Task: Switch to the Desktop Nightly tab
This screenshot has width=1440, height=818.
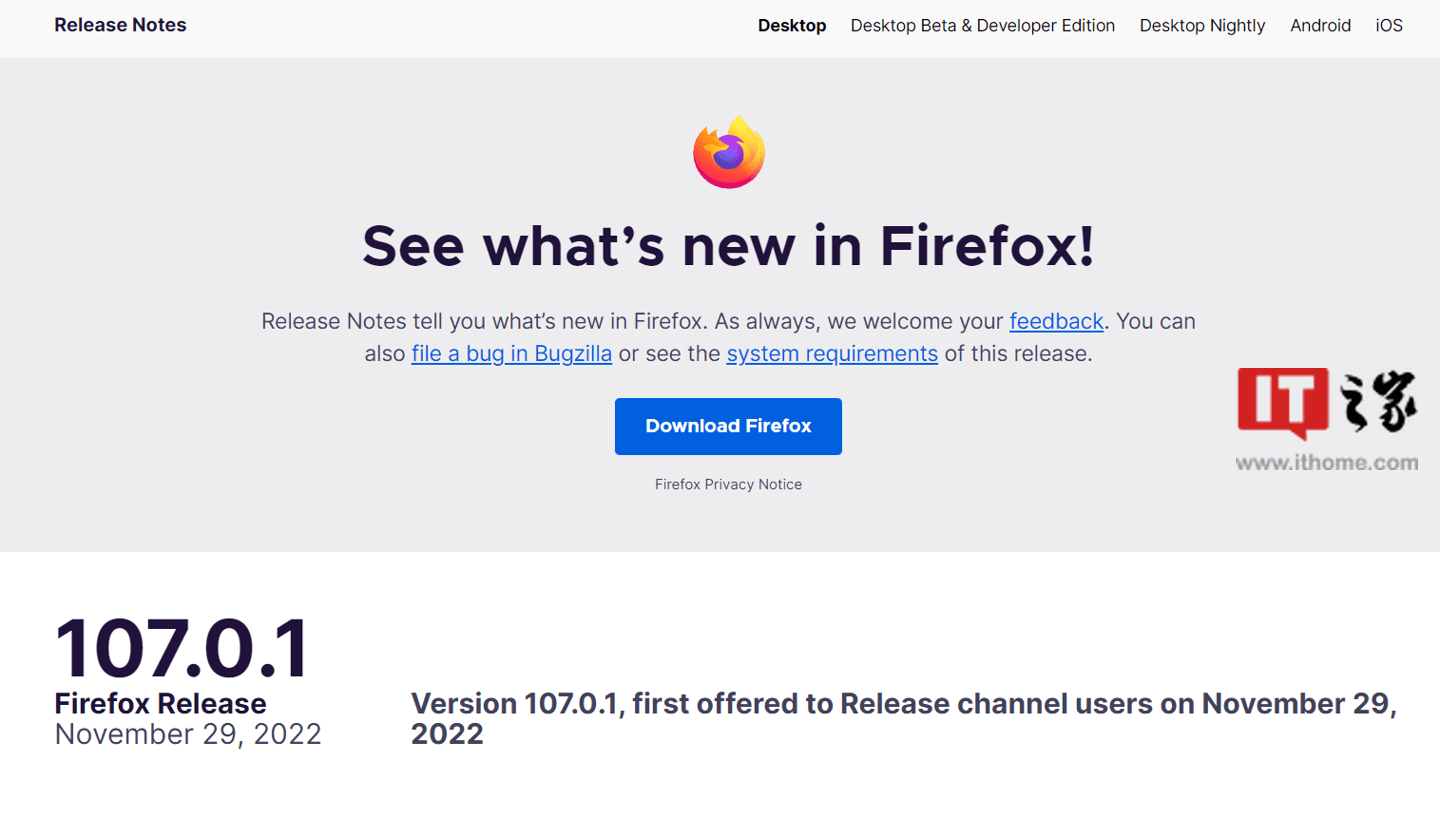Action: point(1202,26)
